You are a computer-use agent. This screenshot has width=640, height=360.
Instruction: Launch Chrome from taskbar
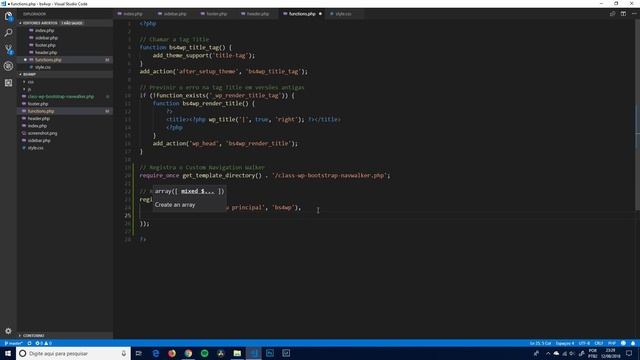coord(188,353)
